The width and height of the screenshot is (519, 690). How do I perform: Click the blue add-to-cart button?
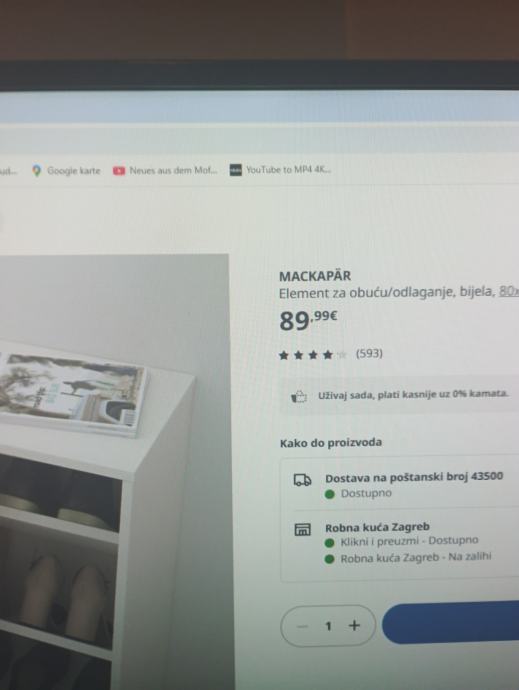(x=451, y=623)
